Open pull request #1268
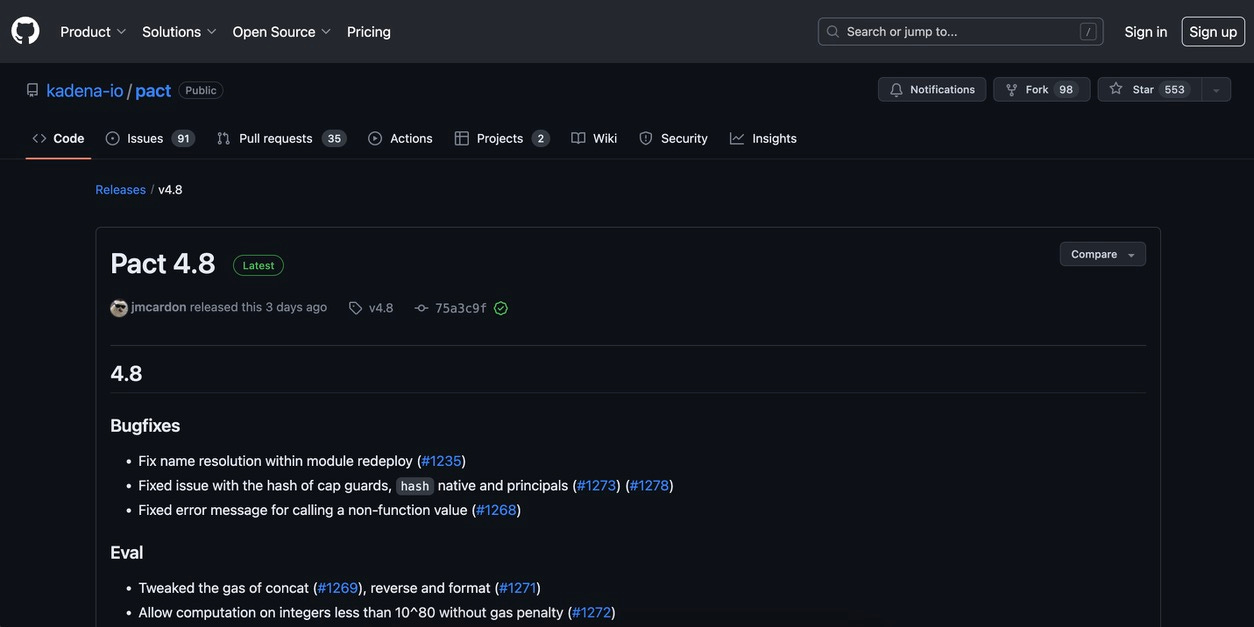Screen dimensions: 1254x627 coord(497,510)
